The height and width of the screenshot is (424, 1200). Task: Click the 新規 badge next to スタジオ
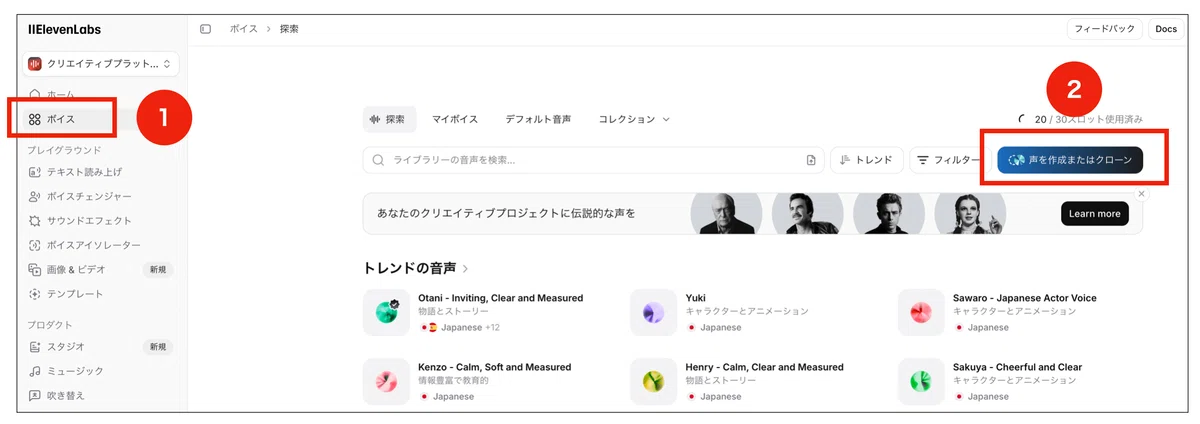pyautogui.click(x=157, y=347)
